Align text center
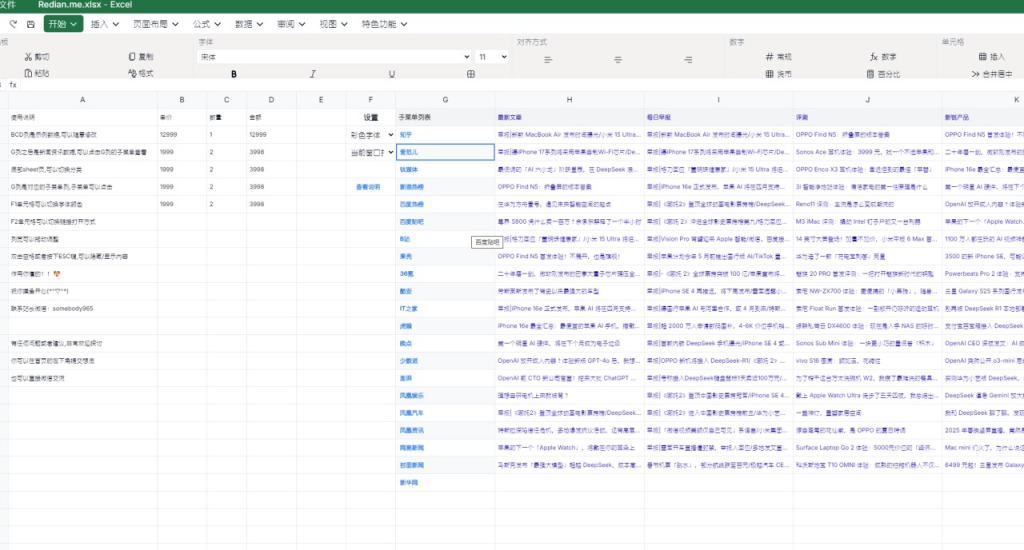This screenshot has width=1024, height=550. (x=618, y=59)
